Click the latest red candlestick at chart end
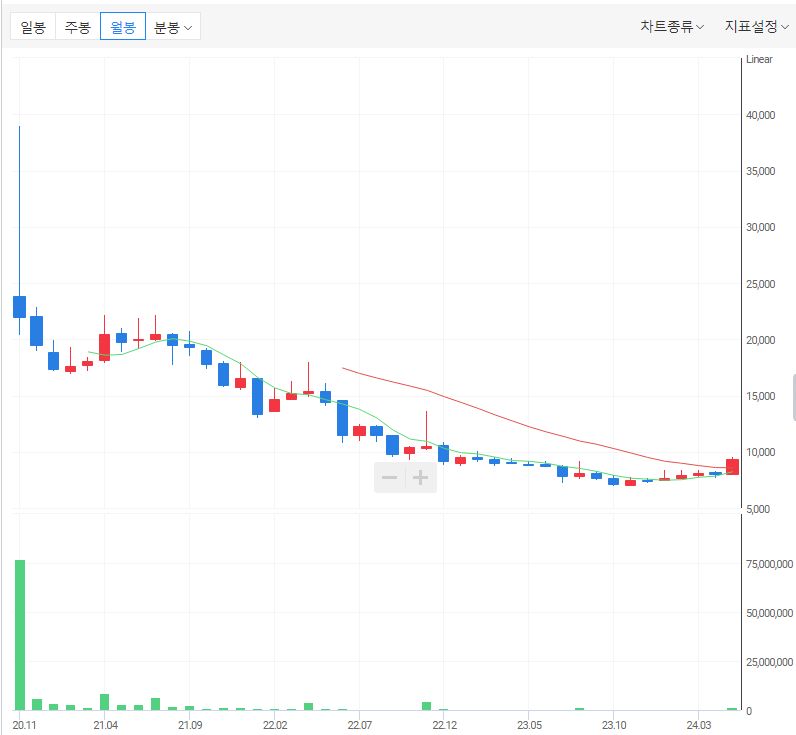 tap(732, 466)
